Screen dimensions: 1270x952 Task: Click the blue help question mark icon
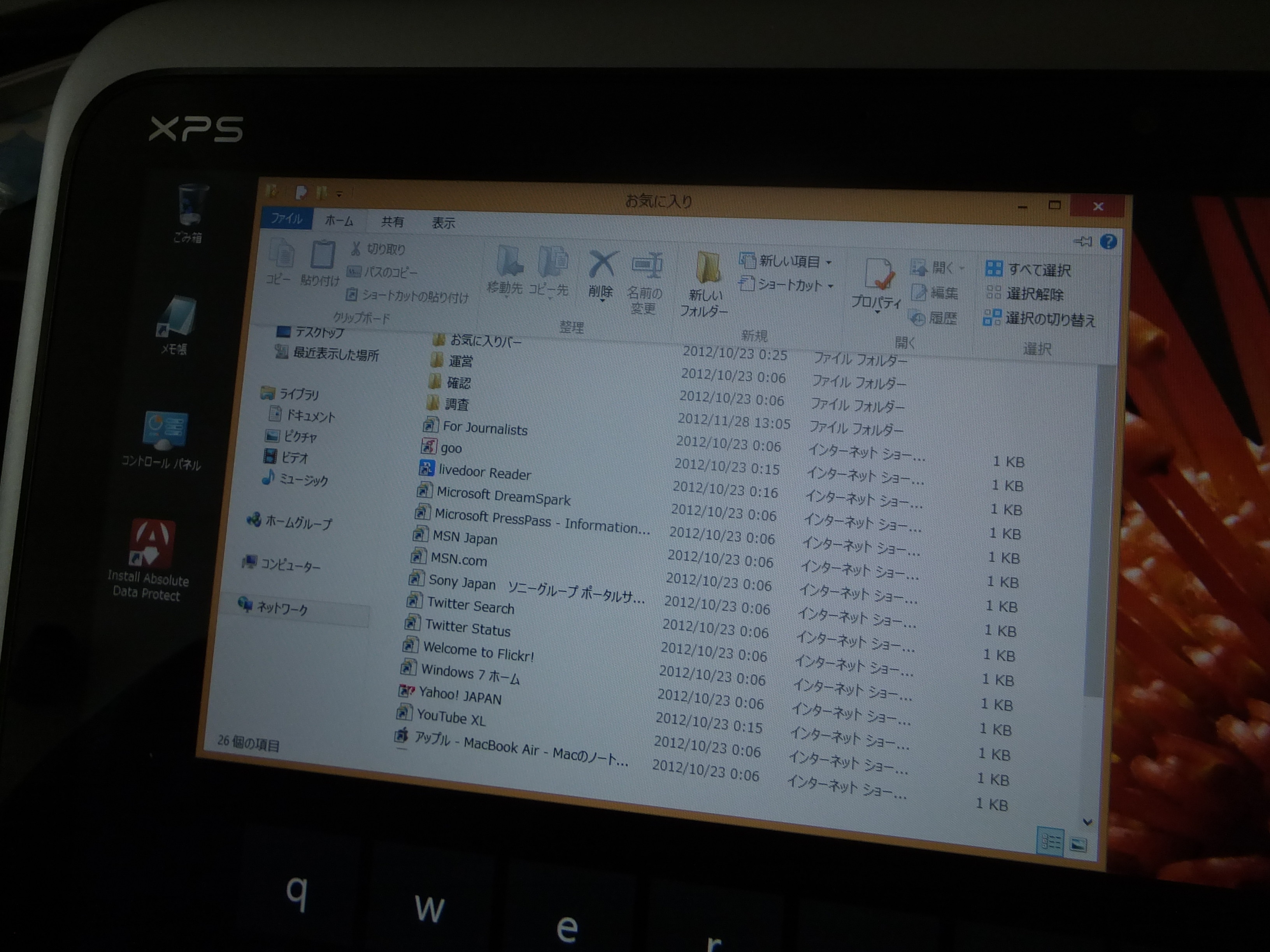(x=1108, y=241)
